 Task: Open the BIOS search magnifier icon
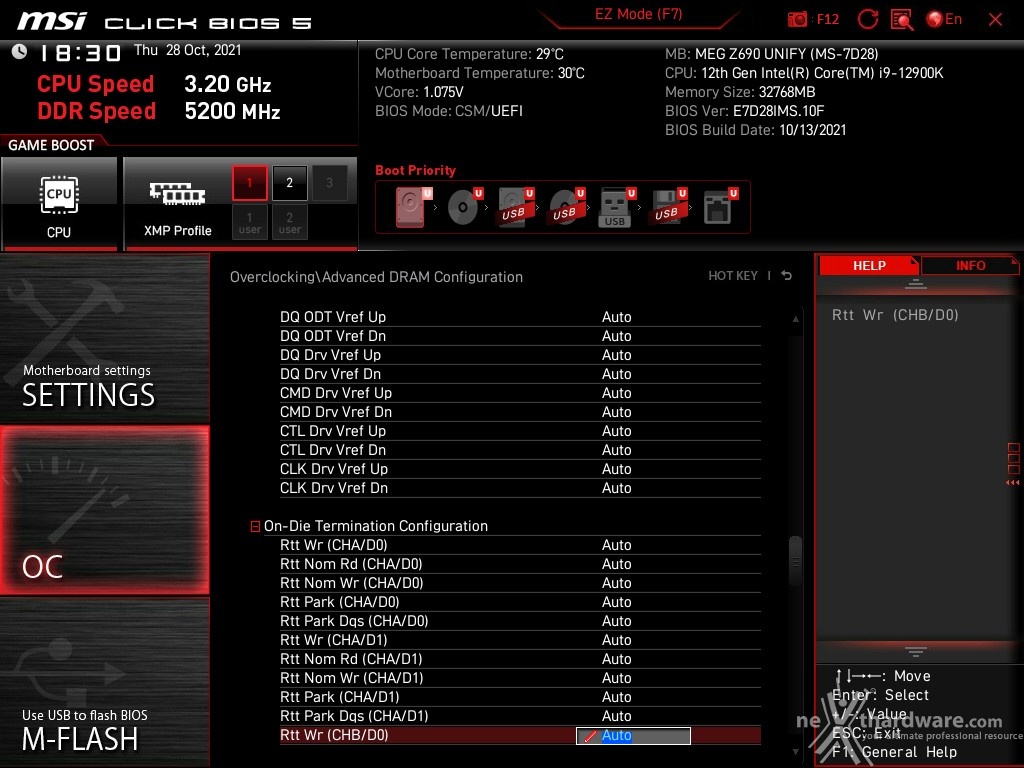(x=902, y=20)
